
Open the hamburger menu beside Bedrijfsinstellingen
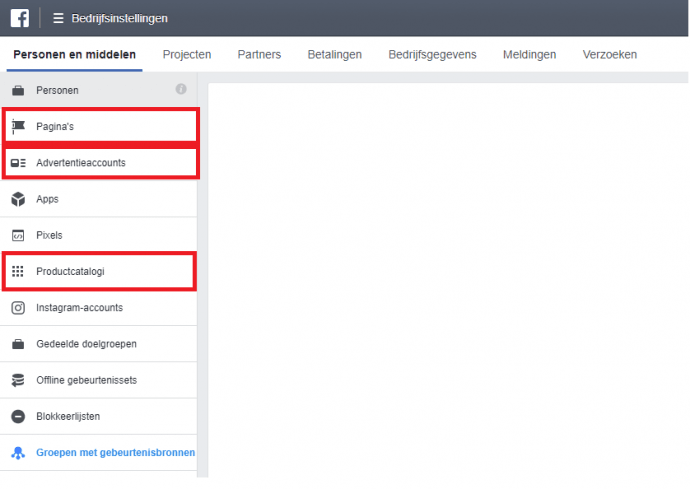click(x=58, y=18)
